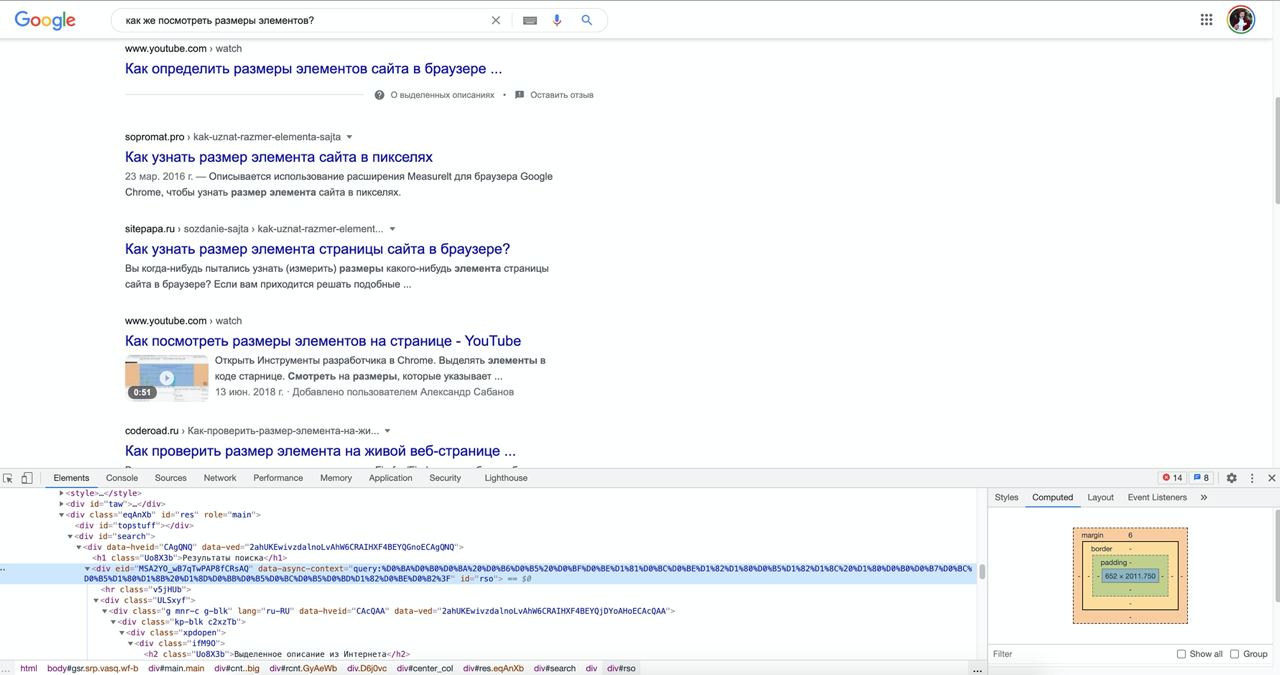
Task: Enable Group computed properties checkbox
Action: coord(1234,654)
